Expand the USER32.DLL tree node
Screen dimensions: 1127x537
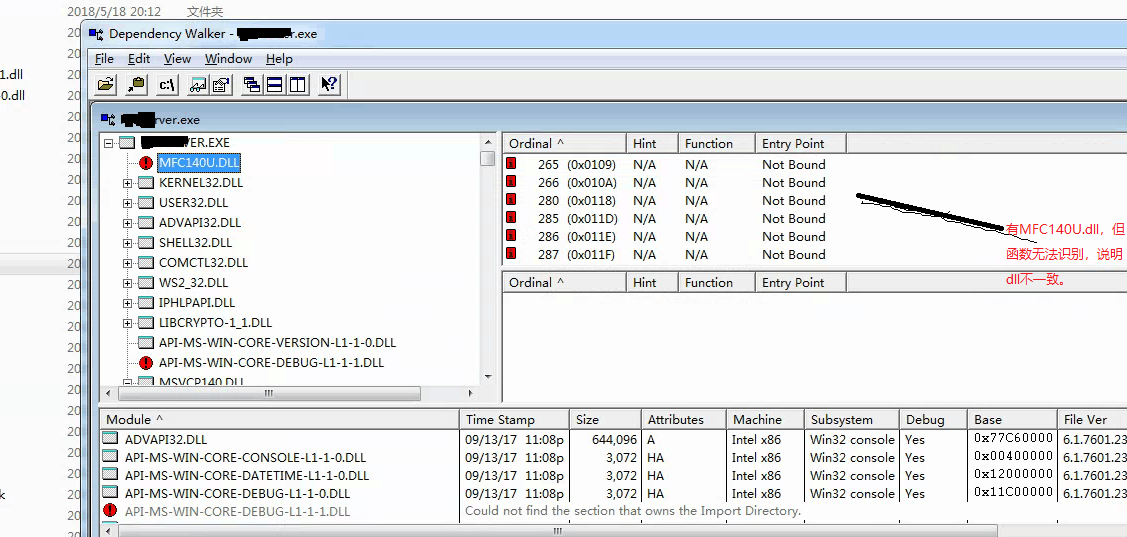128,203
